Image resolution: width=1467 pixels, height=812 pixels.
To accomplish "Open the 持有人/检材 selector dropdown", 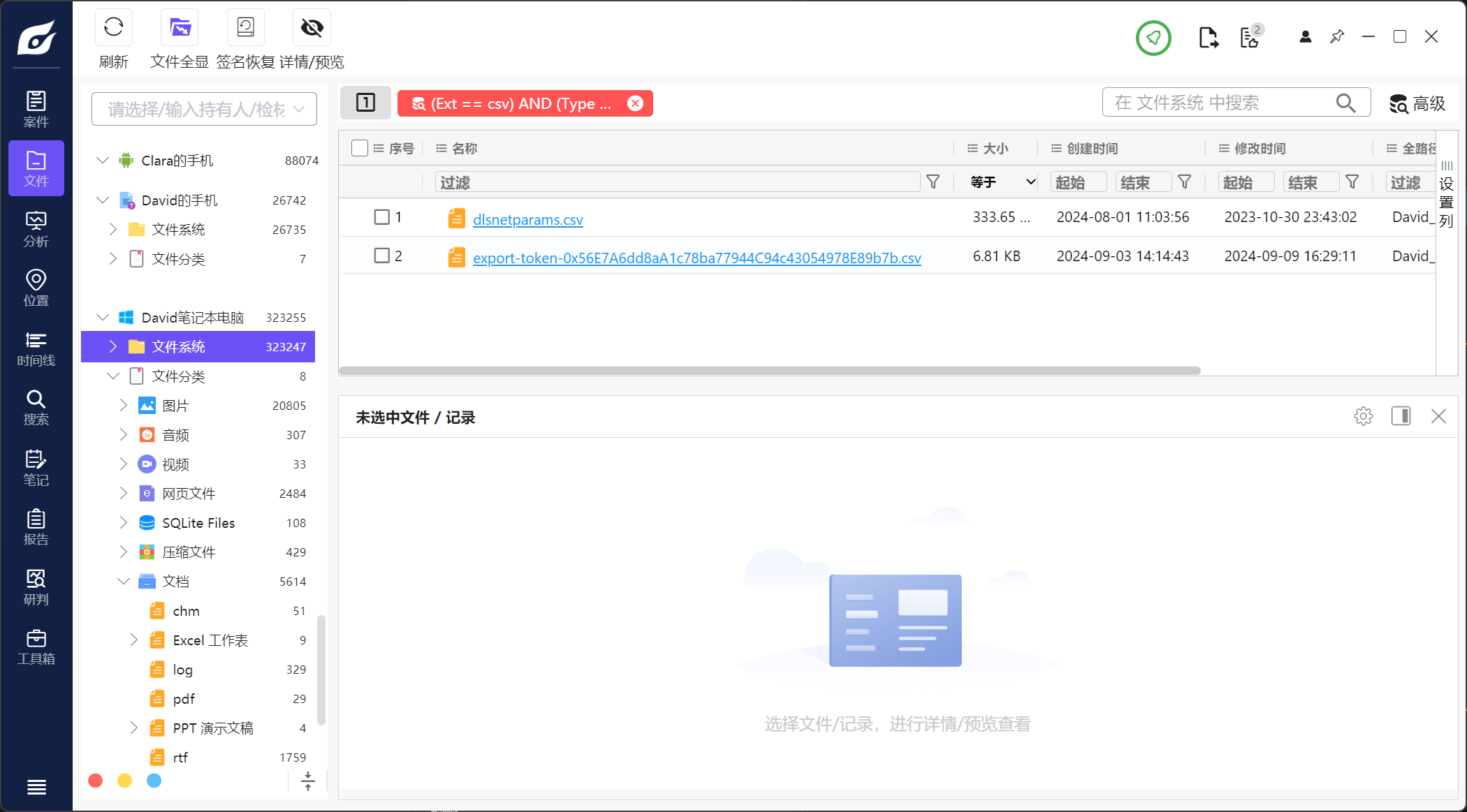I will [x=204, y=109].
